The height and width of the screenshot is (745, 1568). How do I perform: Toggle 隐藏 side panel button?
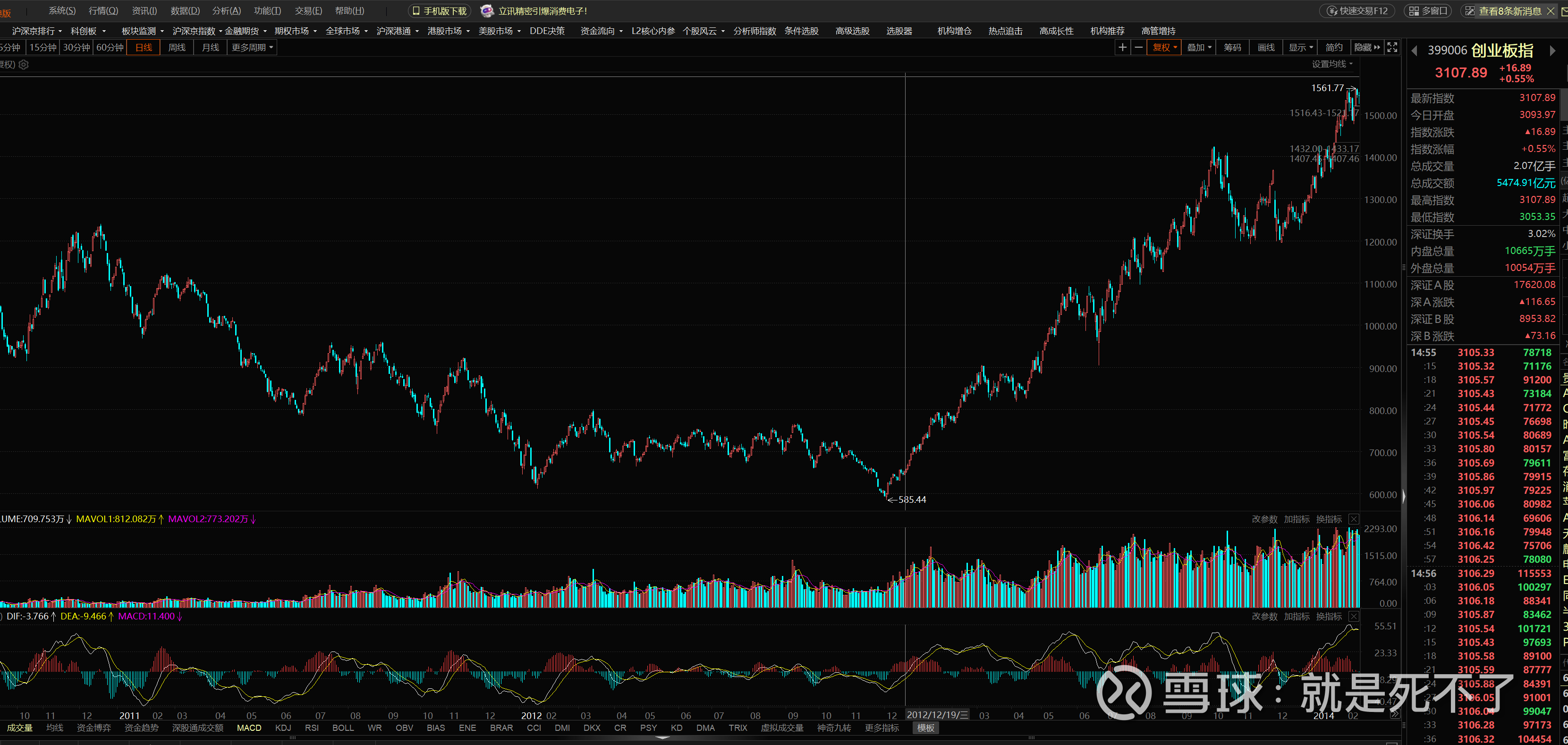point(1366,48)
